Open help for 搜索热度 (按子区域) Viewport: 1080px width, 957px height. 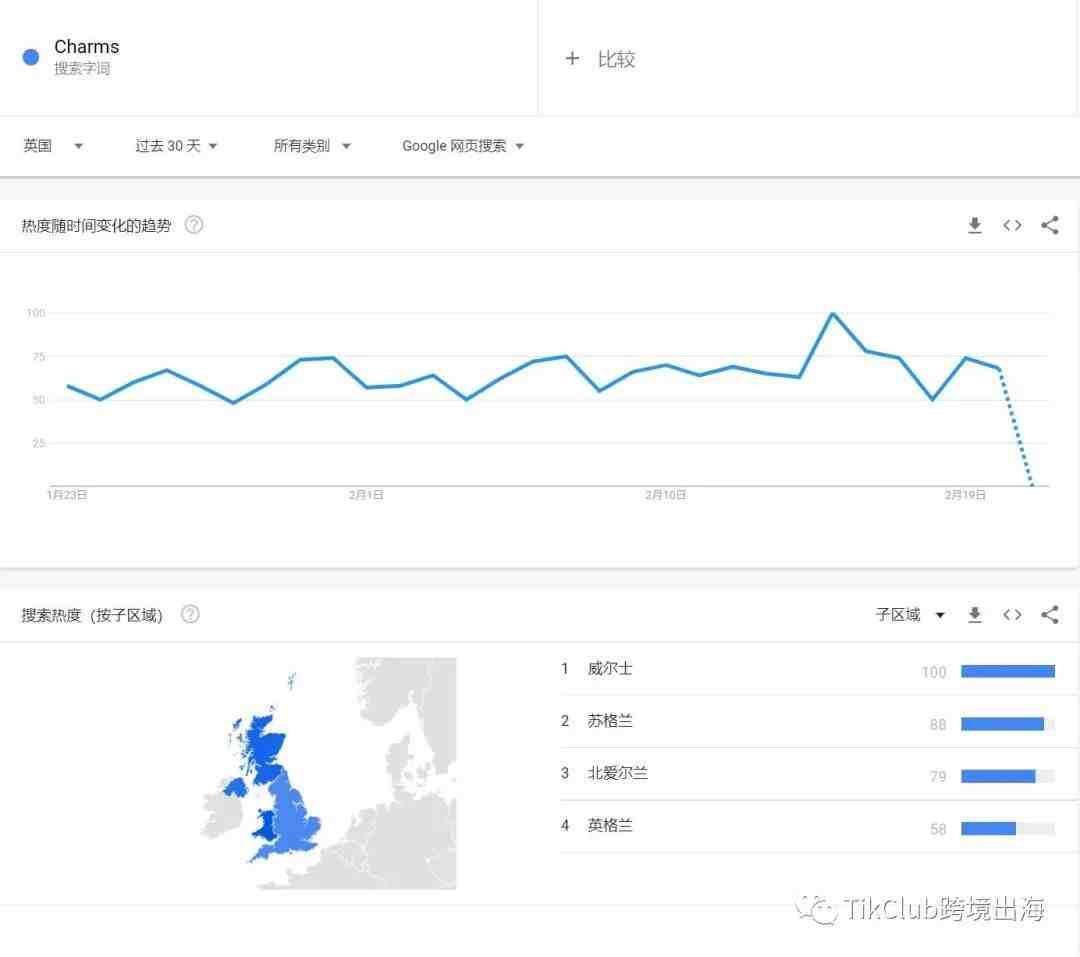tap(190, 614)
